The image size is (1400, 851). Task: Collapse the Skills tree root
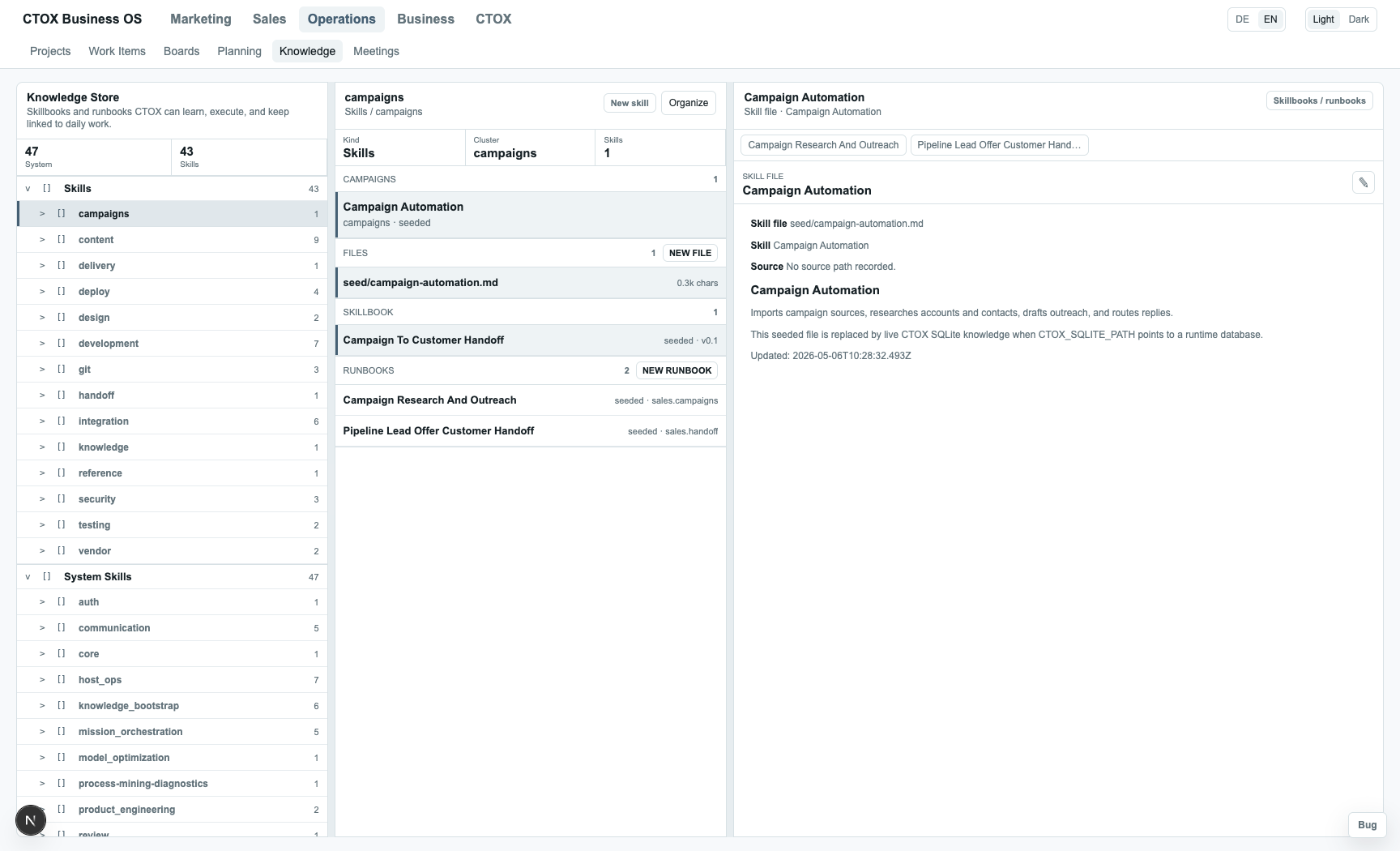(28, 189)
